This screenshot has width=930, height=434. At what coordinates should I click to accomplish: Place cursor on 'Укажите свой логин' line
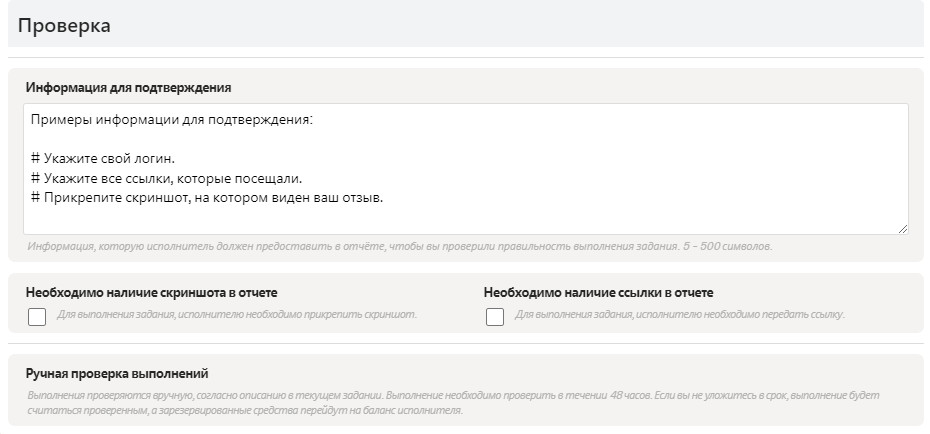click(110, 158)
